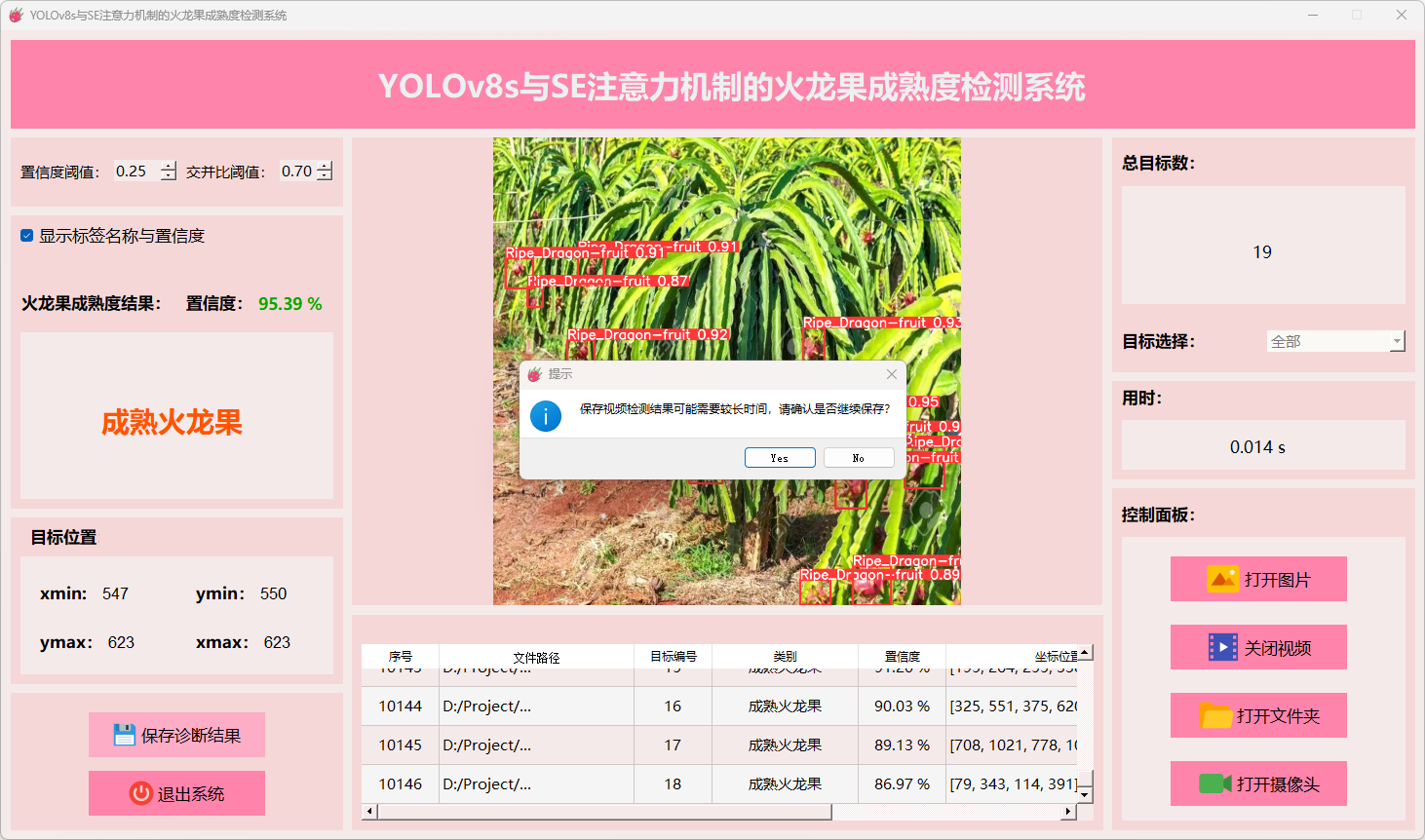Screen dimensions: 1425x840
Task: Increase the 置信度阈值 value with up arrow
Action: coord(169,166)
